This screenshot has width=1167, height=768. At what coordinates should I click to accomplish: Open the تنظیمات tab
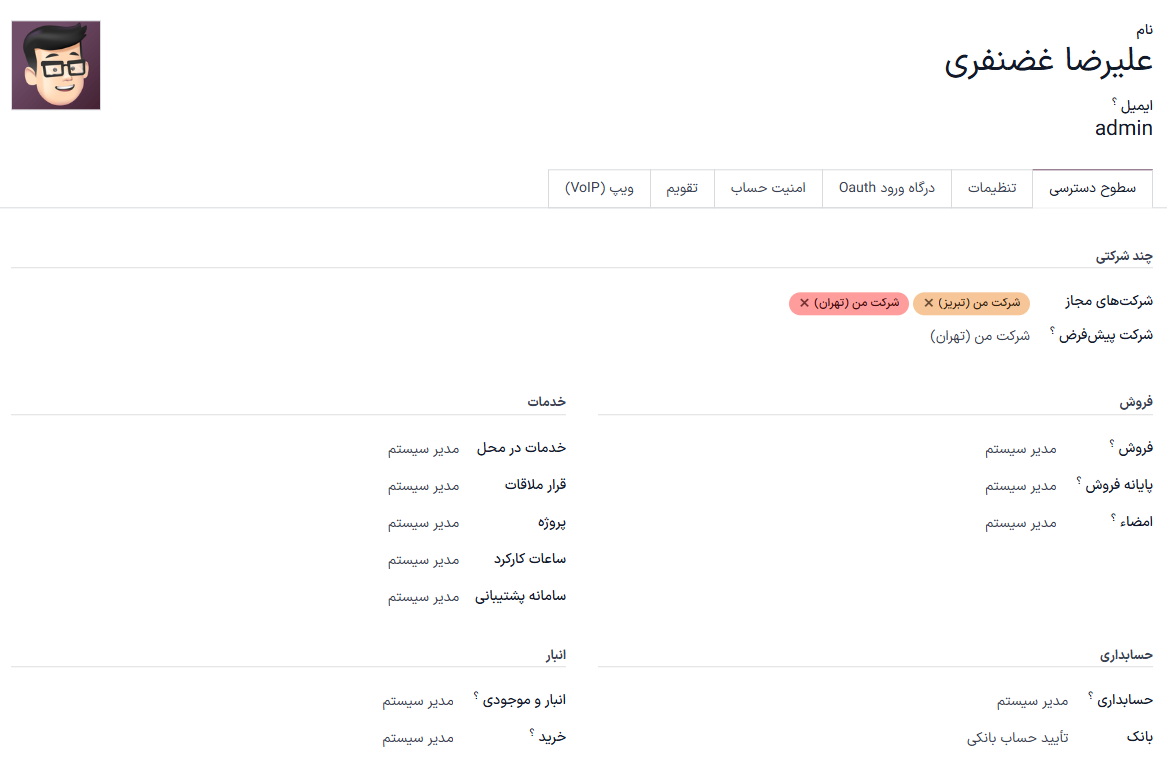991,188
